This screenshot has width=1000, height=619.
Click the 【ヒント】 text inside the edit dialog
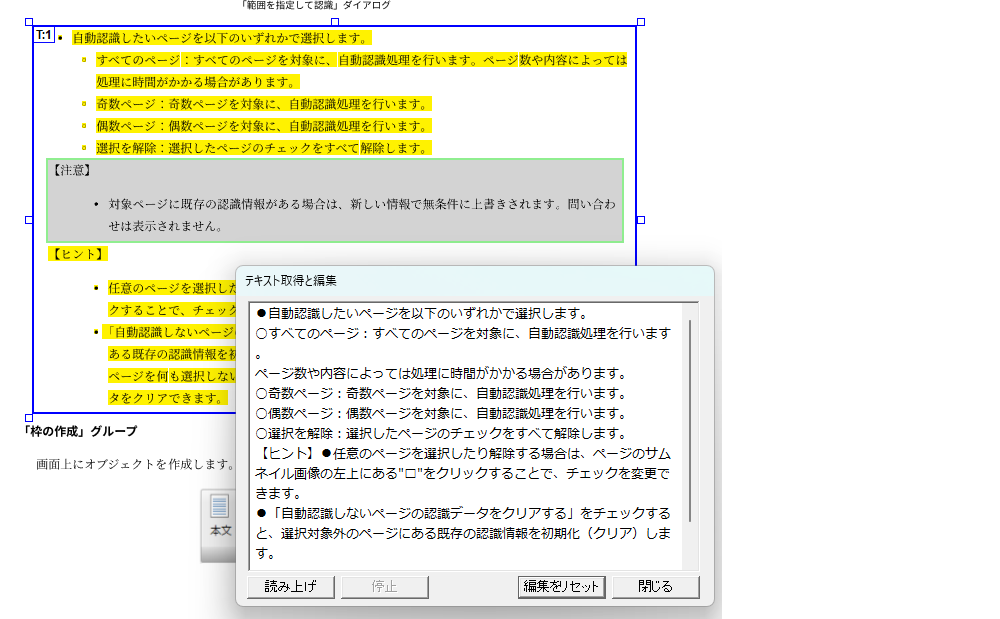pos(288,453)
